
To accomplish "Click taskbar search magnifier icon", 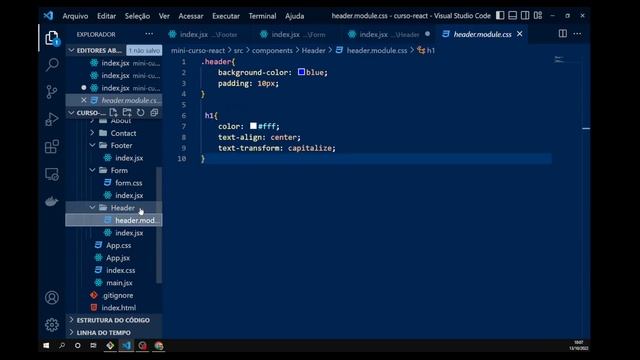I will pyautogui.click(x=62, y=346).
